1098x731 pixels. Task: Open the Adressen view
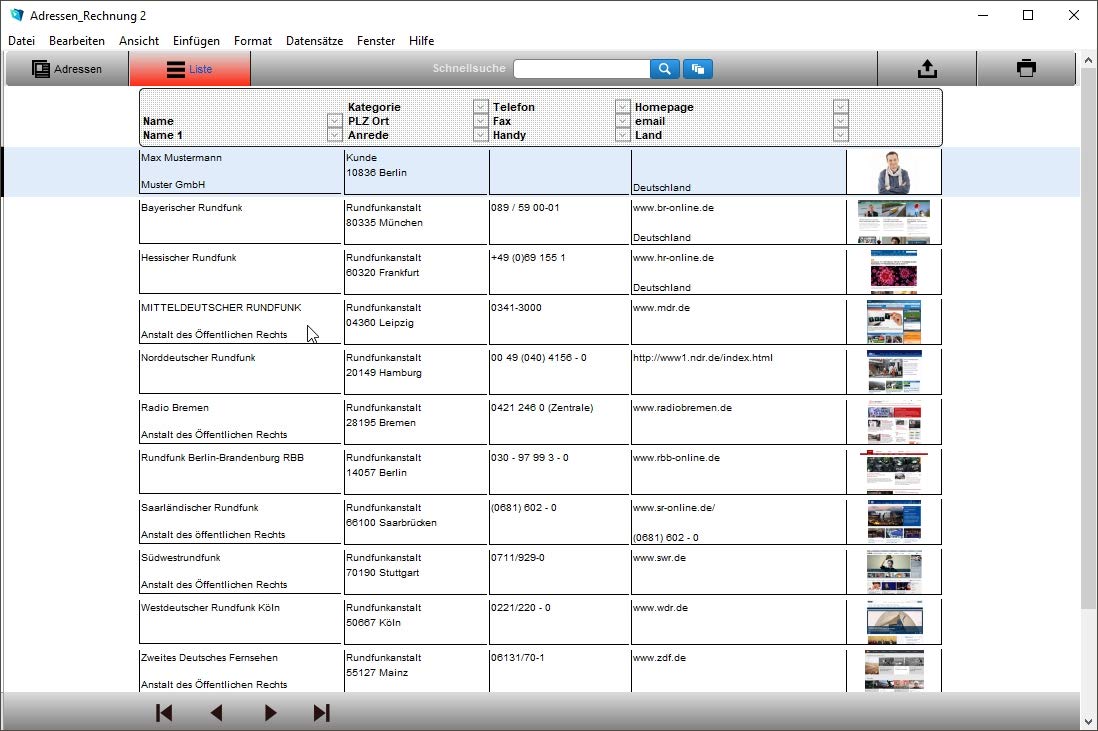click(67, 69)
